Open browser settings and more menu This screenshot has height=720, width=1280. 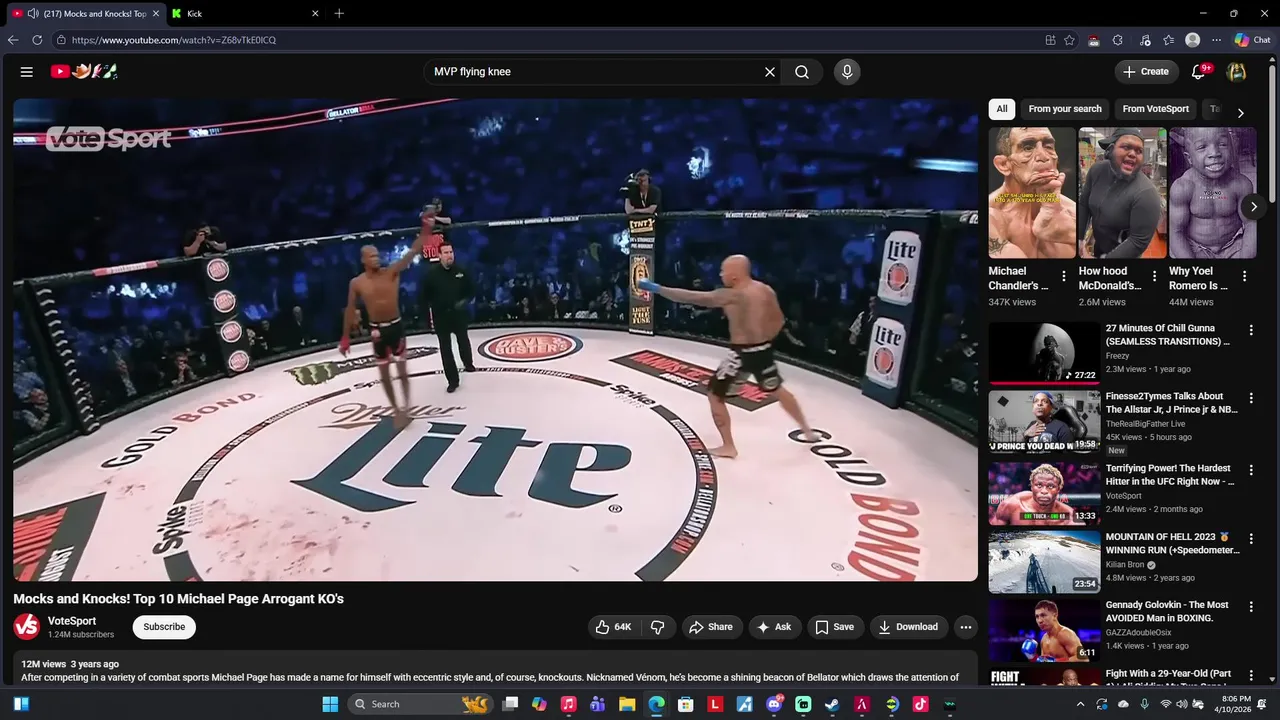coord(1216,40)
